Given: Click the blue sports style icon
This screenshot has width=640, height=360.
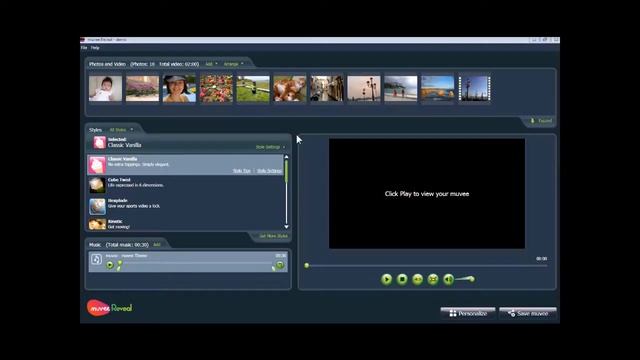Looking at the screenshot, I should click(x=97, y=206).
